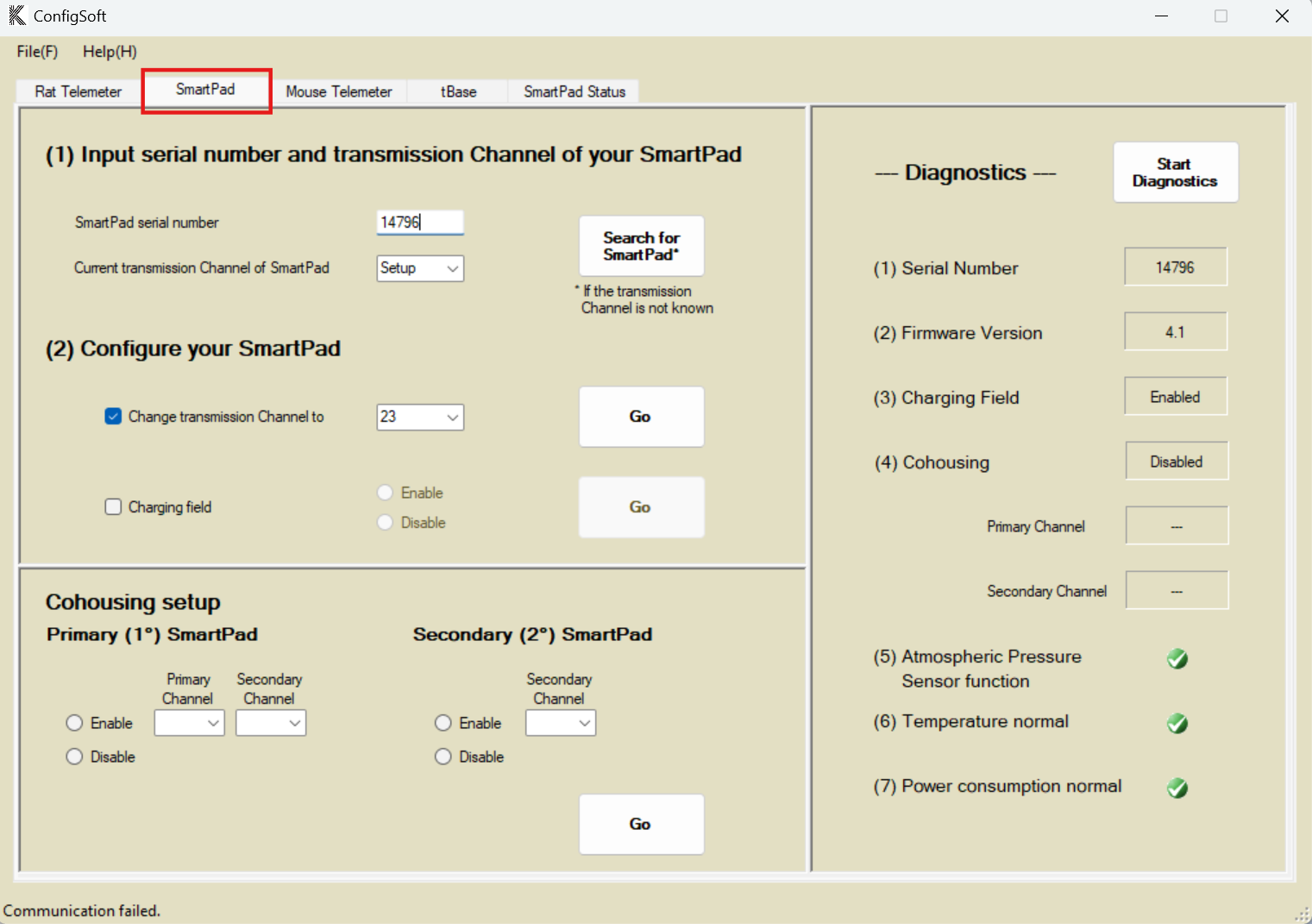Uncheck Change transmission Channel to checkbox
Viewport: 1312px width, 924px height.
[x=113, y=417]
